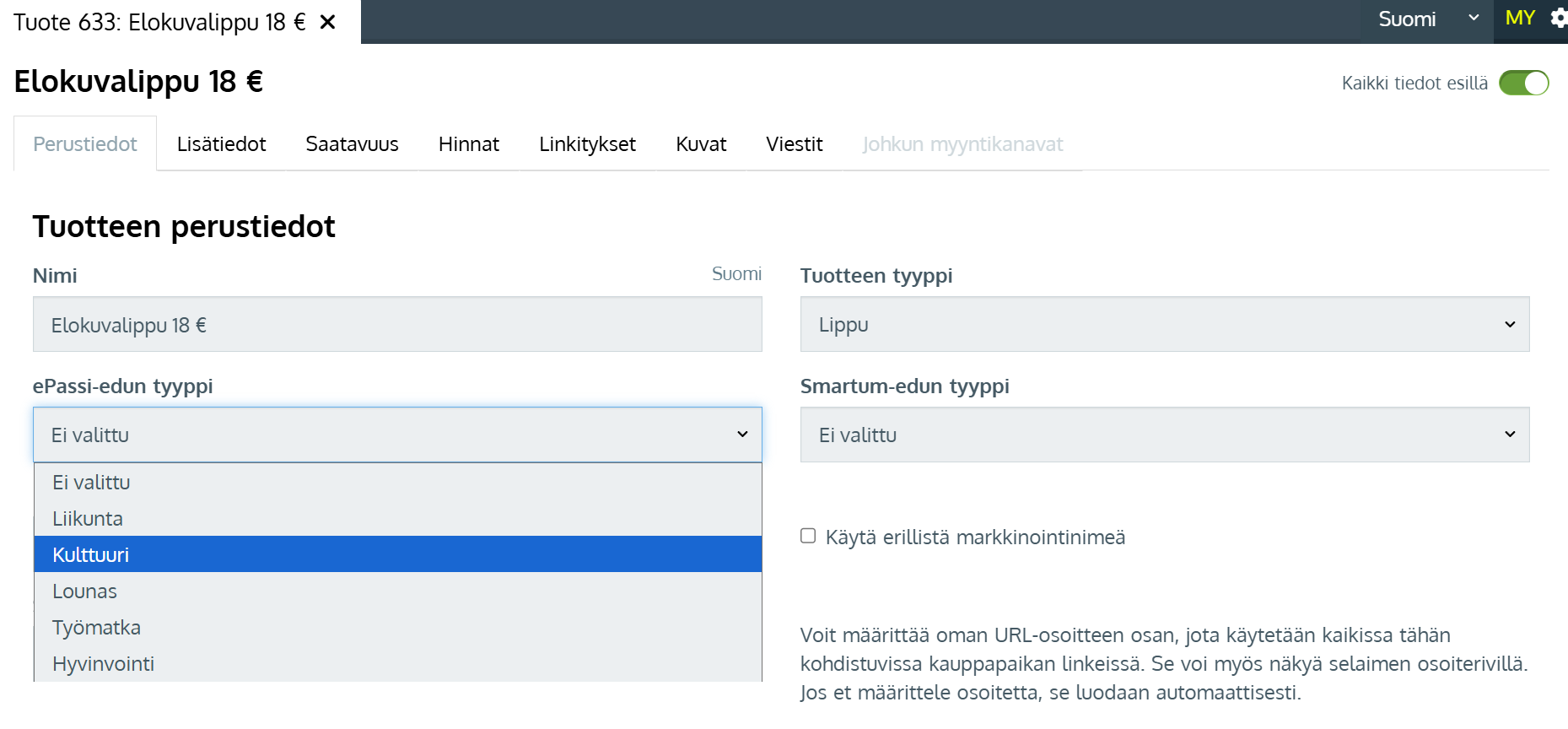Expand the Tuotteen tyyppi dropdown
This screenshot has width=1568, height=729.
pos(1164,325)
